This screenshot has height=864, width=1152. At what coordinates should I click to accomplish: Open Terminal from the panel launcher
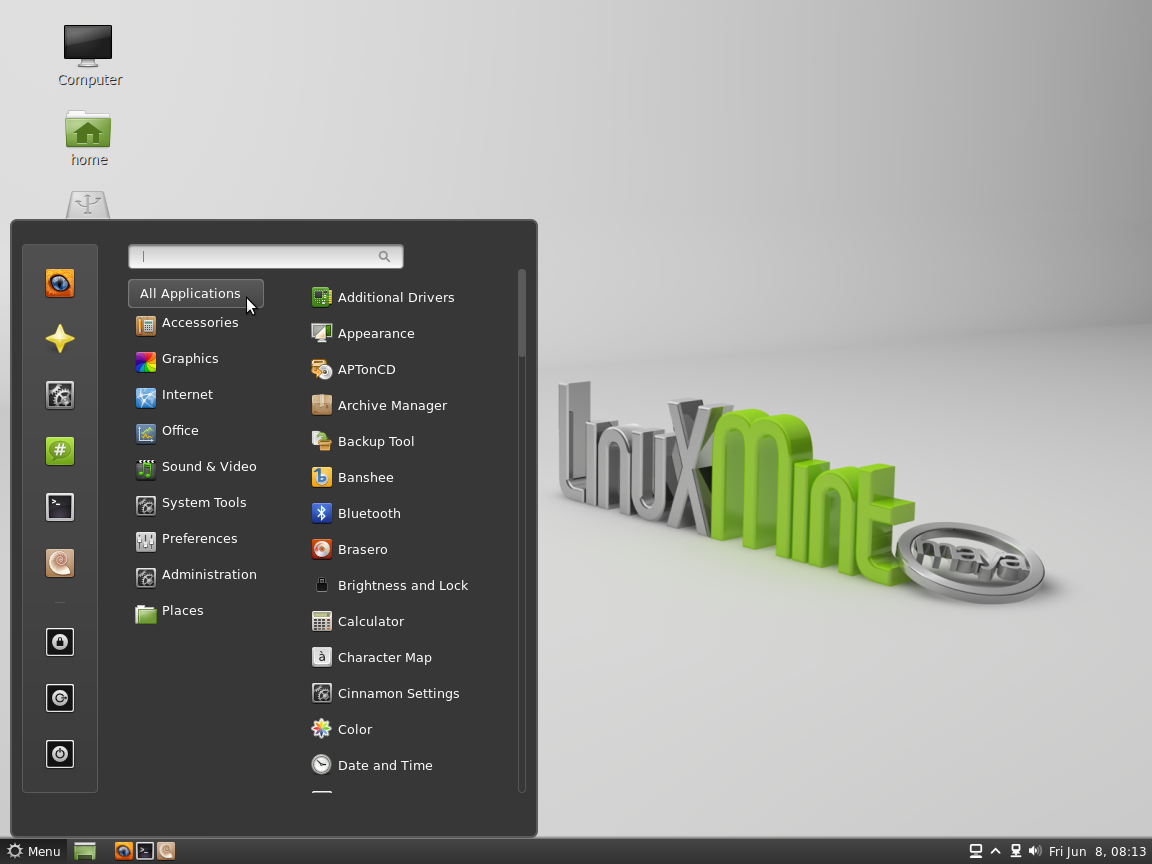[145, 852]
